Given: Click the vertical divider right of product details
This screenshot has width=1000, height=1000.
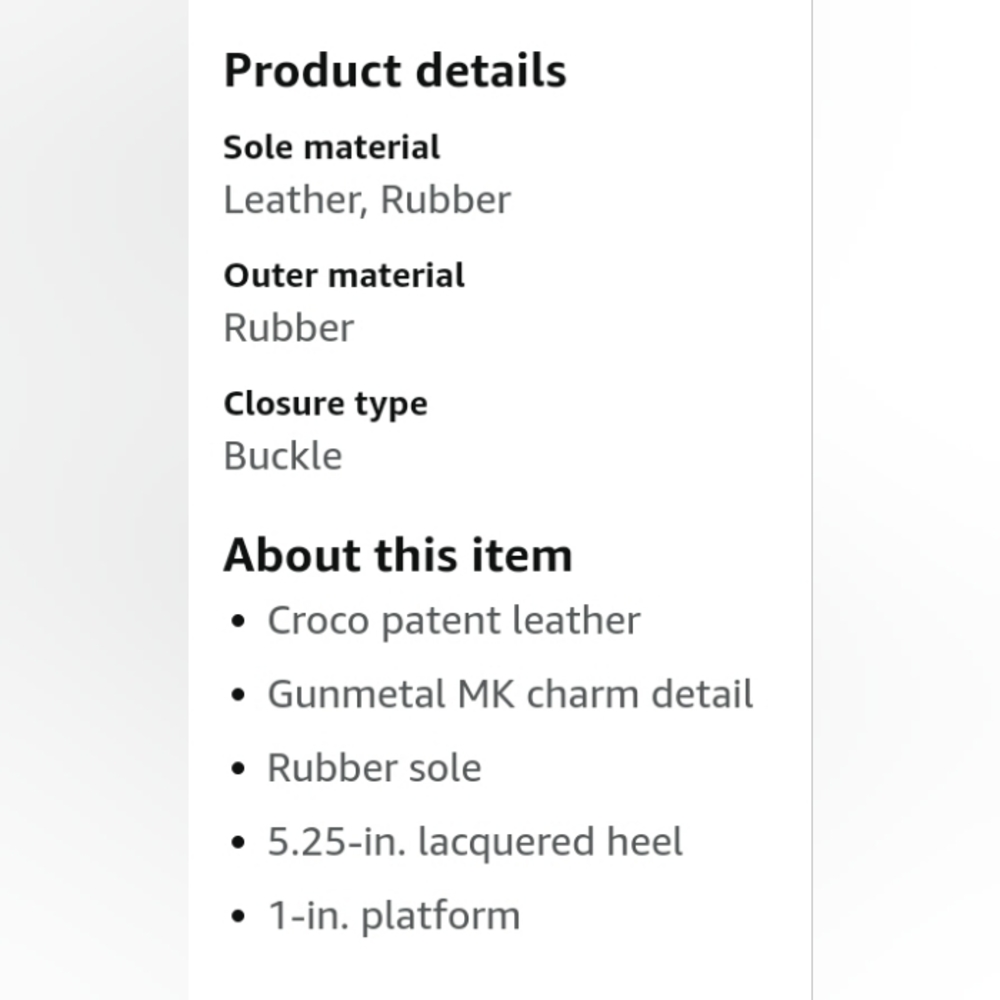Looking at the screenshot, I should 812,500.
